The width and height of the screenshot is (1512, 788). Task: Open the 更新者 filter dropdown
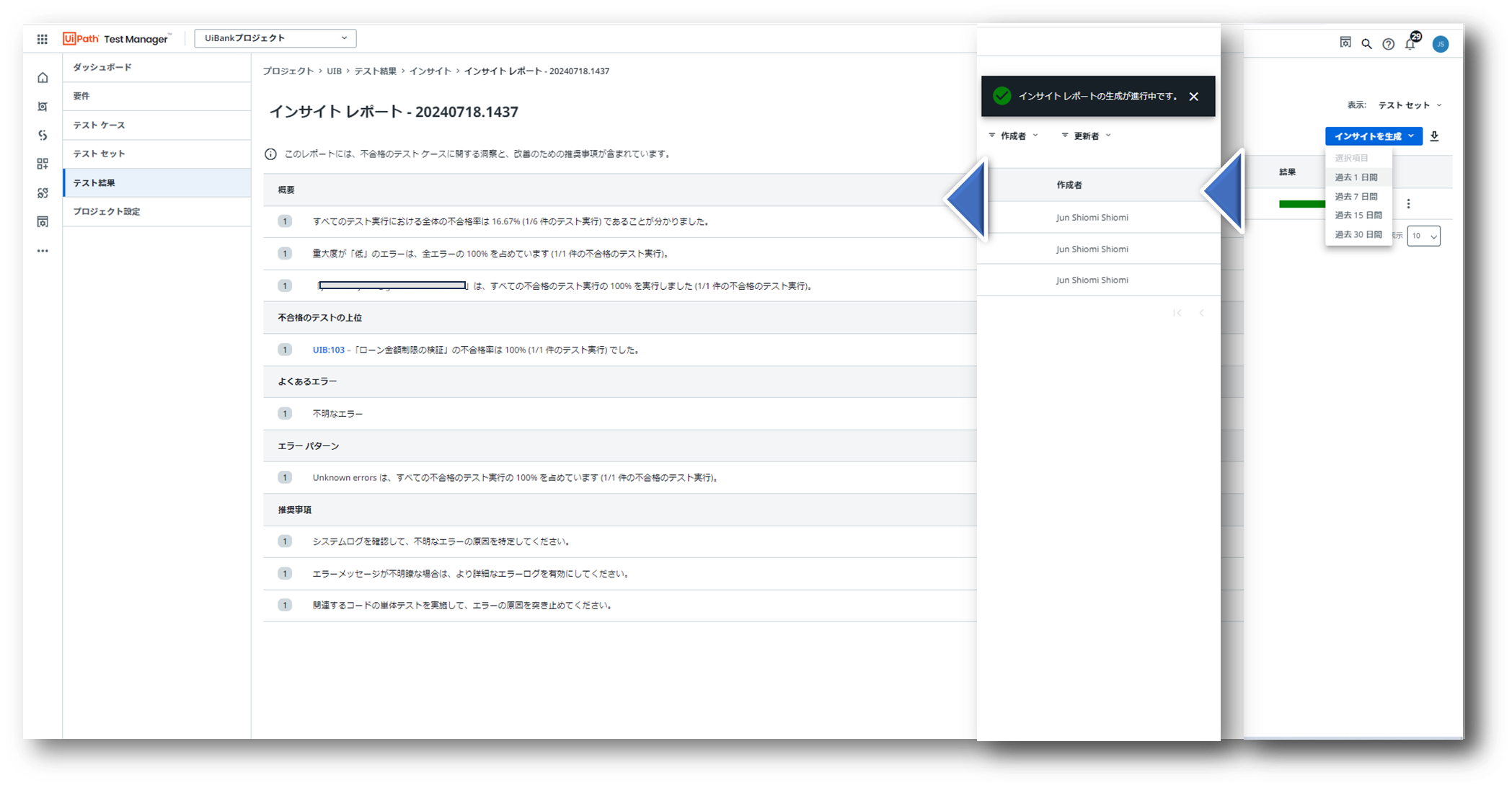(1087, 136)
